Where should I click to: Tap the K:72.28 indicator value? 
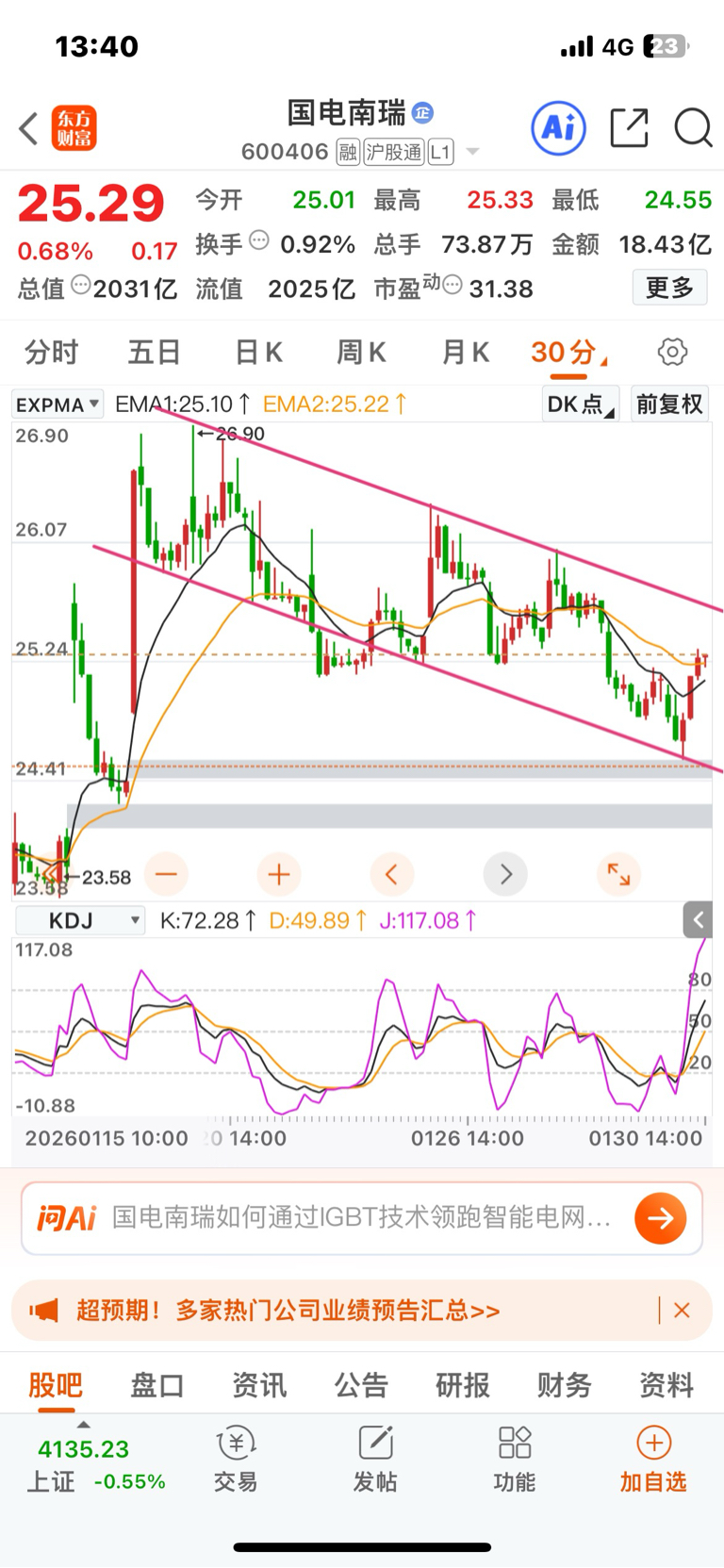pos(208,920)
